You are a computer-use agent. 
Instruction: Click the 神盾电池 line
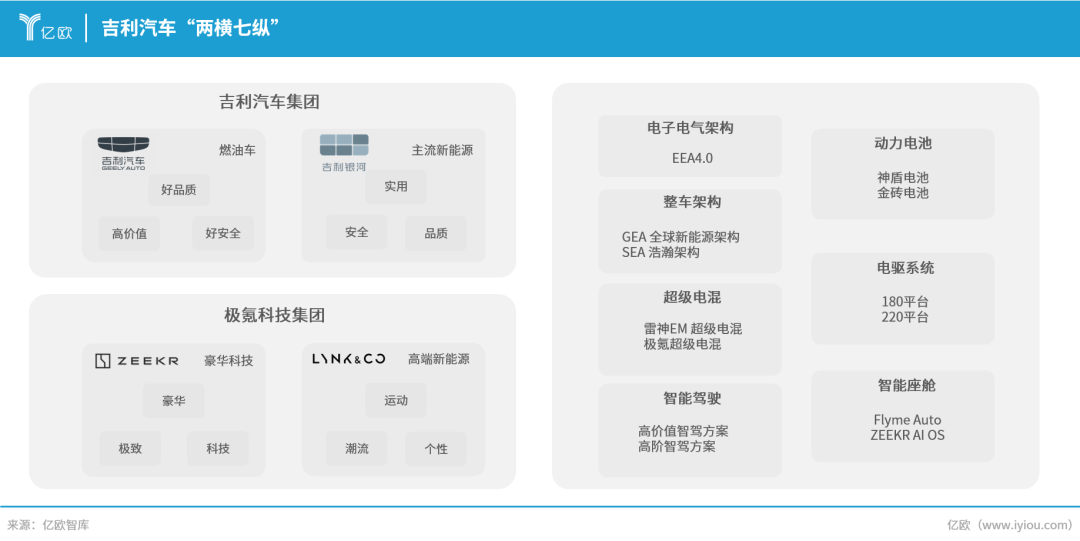pyautogui.click(x=903, y=177)
